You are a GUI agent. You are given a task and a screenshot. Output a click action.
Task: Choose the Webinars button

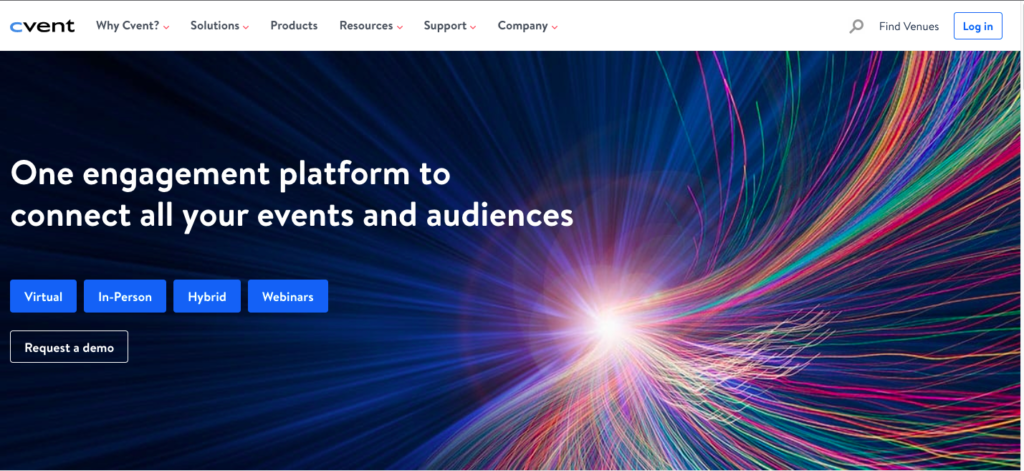pyautogui.click(x=288, y=297)
